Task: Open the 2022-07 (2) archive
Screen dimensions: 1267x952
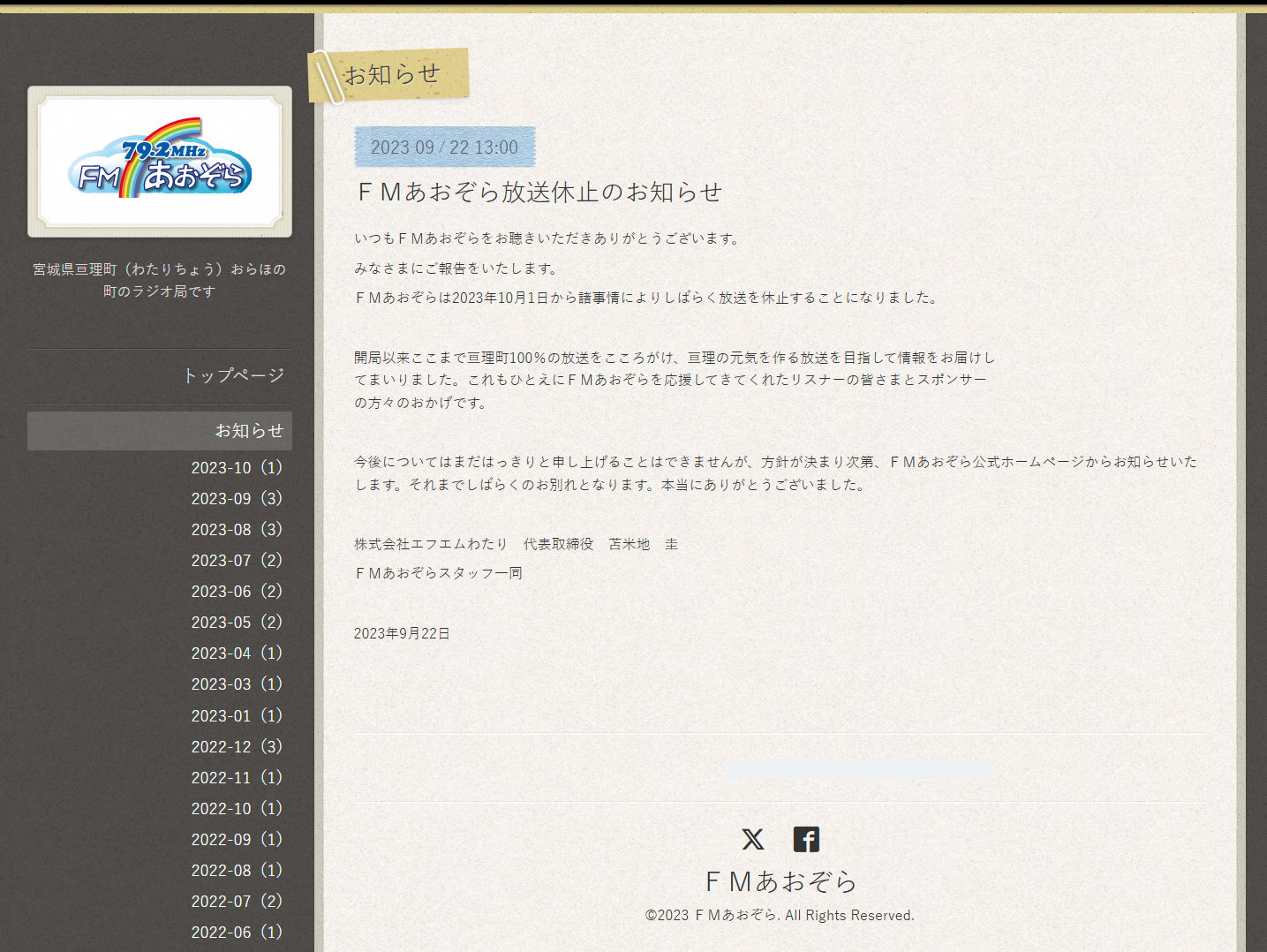Action: 236,902
